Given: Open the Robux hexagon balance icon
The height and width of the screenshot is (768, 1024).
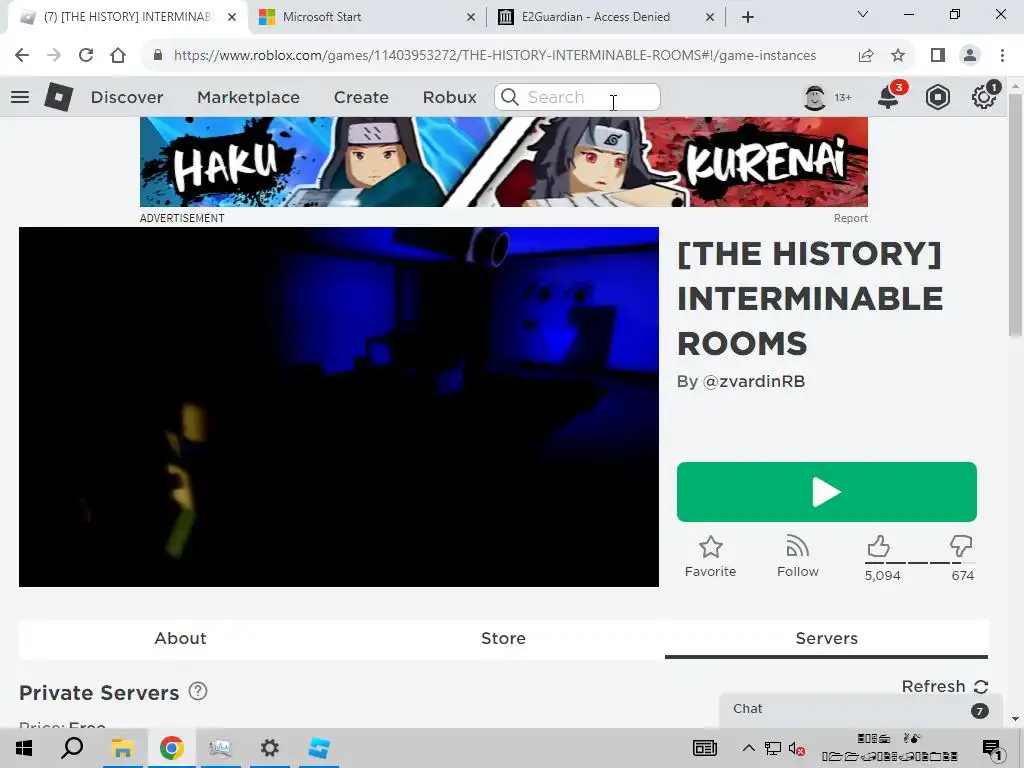Looking at the screenshot, I should pyautogui.click(x=938, y=97).
